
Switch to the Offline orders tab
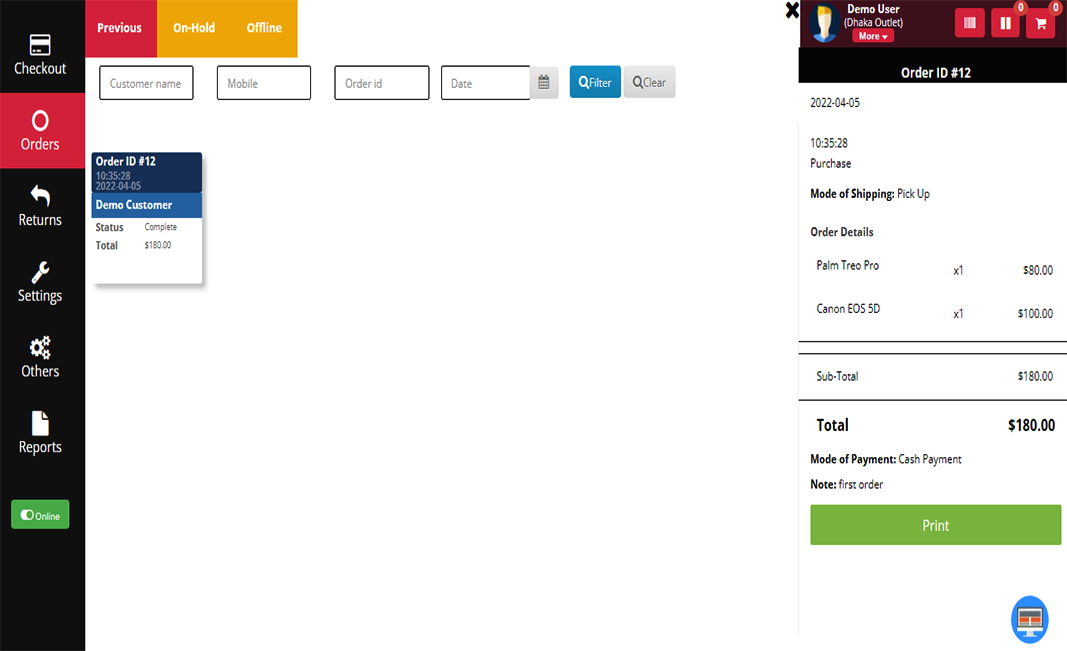click(x=264, y=28)
